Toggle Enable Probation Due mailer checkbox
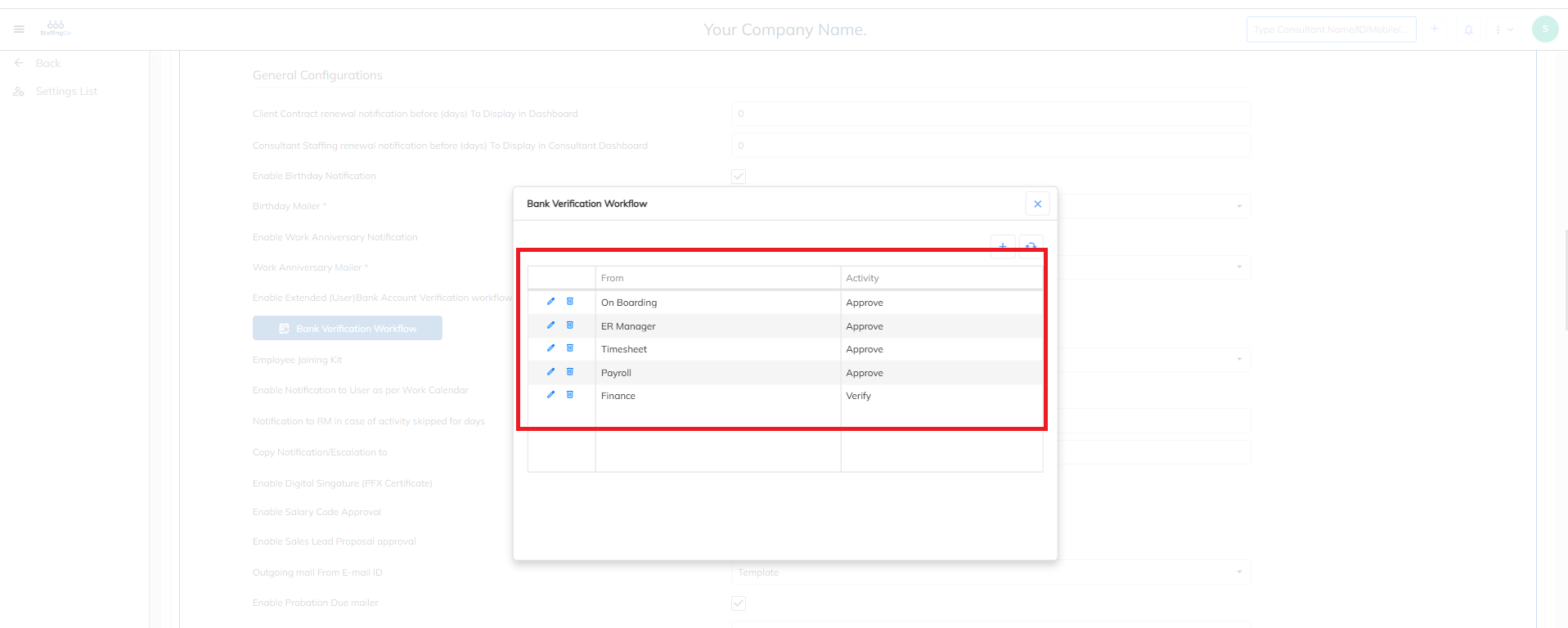 point(739,603)
